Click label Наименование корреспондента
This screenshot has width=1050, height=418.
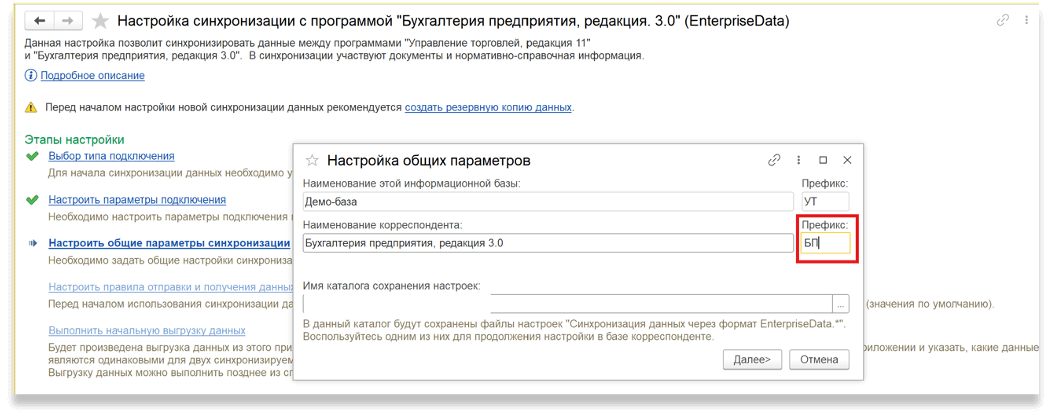tap(383, 224)
